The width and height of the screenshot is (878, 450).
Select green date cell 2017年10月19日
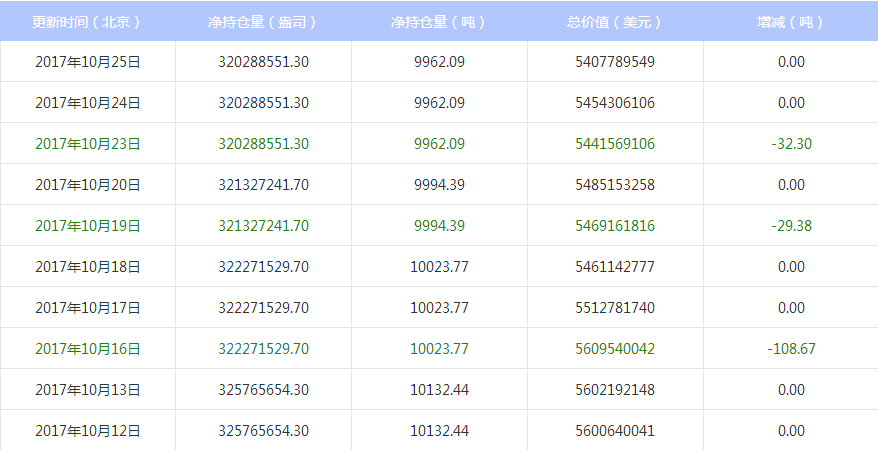click(88, 226)
